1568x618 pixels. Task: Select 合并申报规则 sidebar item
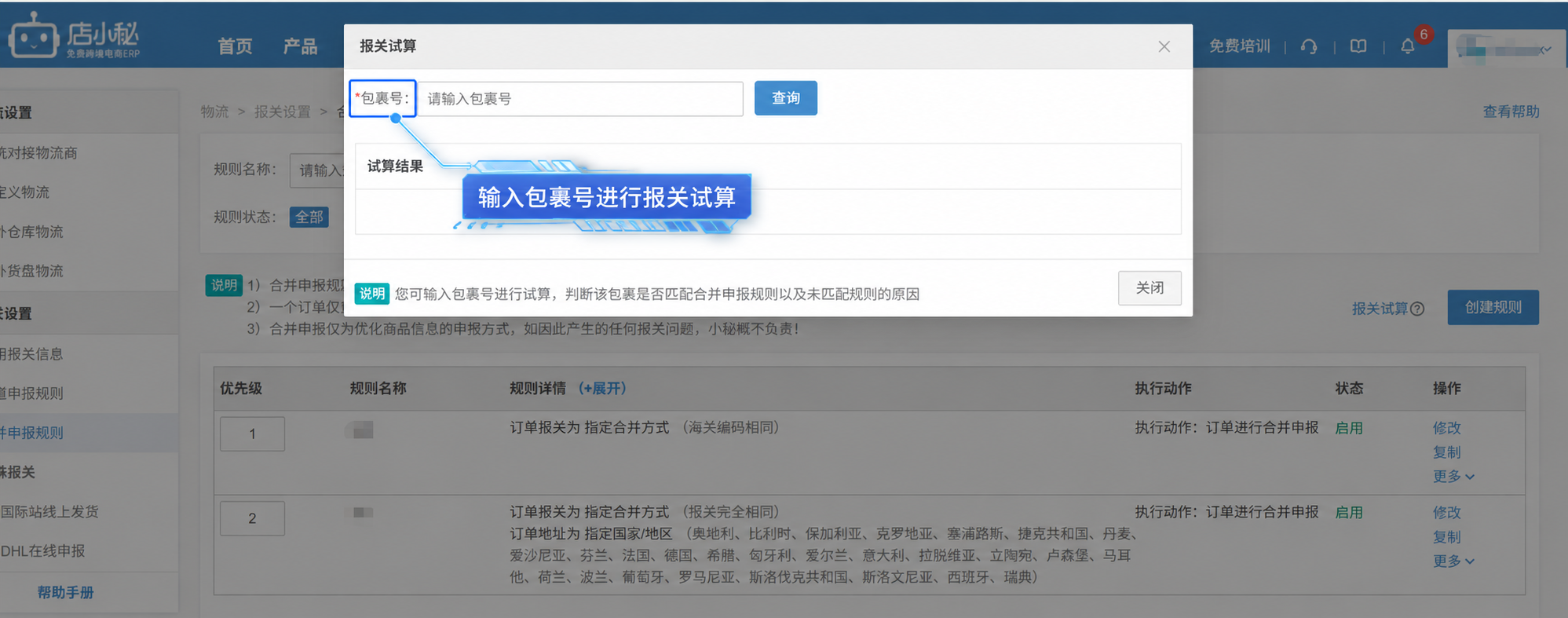click(x=32, y=433)
